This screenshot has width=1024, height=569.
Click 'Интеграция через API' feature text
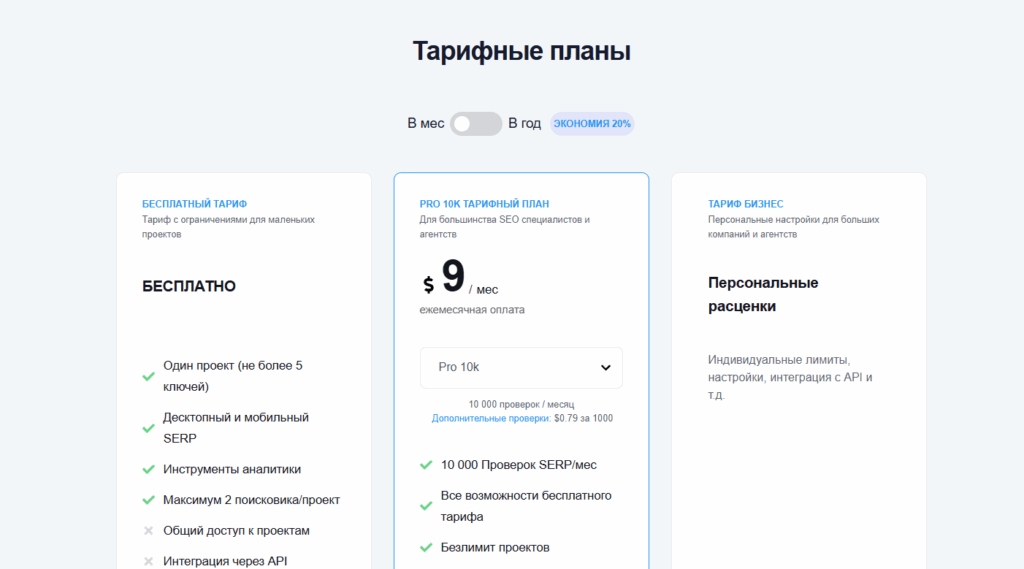coord(225,561)
